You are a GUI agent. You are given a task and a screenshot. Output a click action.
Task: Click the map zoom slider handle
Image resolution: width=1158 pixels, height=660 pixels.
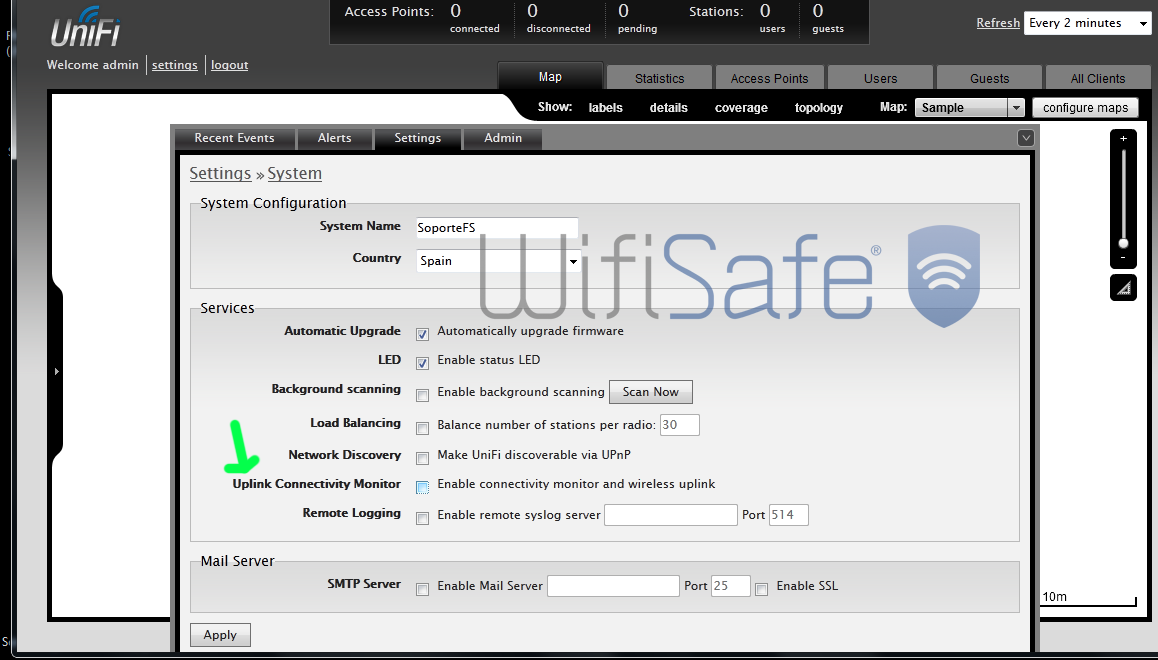pos(1123,243)
